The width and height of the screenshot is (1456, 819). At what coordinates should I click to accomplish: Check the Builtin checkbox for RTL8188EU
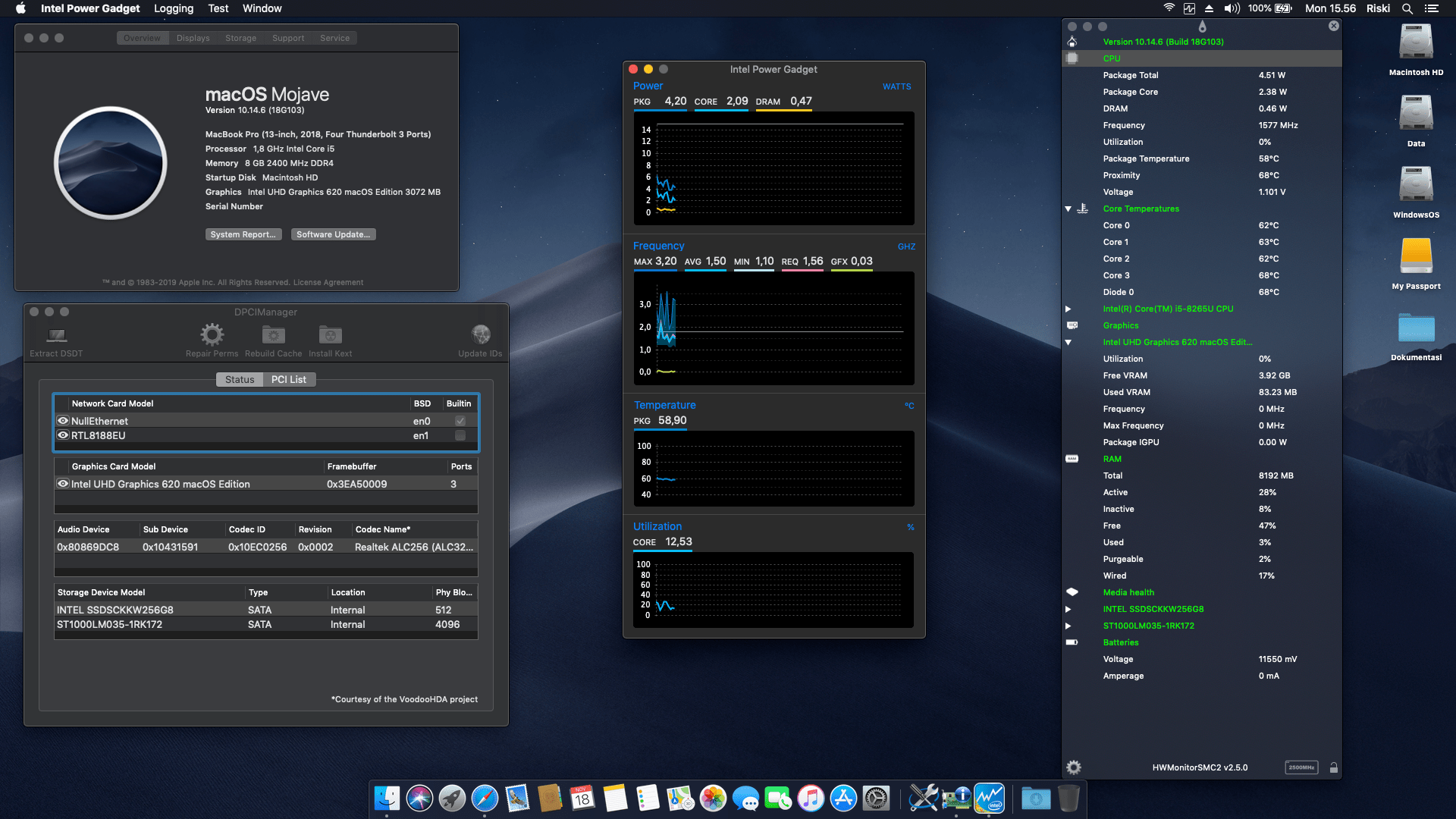460,435
